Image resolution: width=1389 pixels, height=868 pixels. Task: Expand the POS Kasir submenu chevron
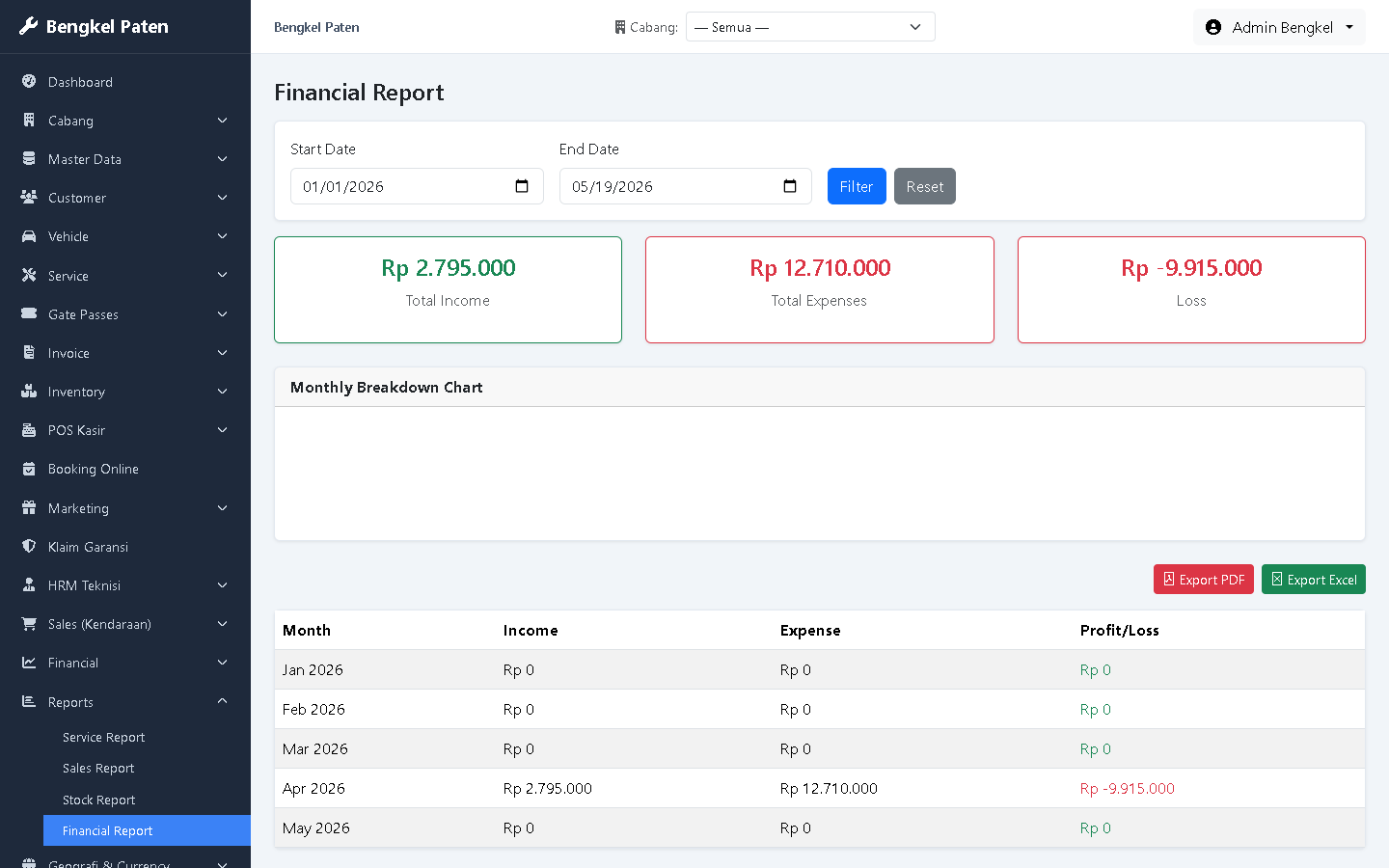[x=223, y=430]
